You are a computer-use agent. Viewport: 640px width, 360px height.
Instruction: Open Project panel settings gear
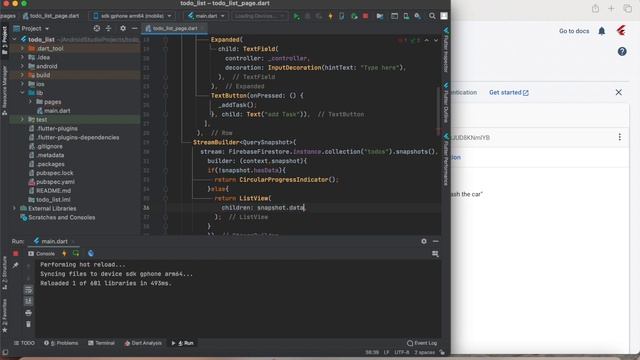coord(123,29)
